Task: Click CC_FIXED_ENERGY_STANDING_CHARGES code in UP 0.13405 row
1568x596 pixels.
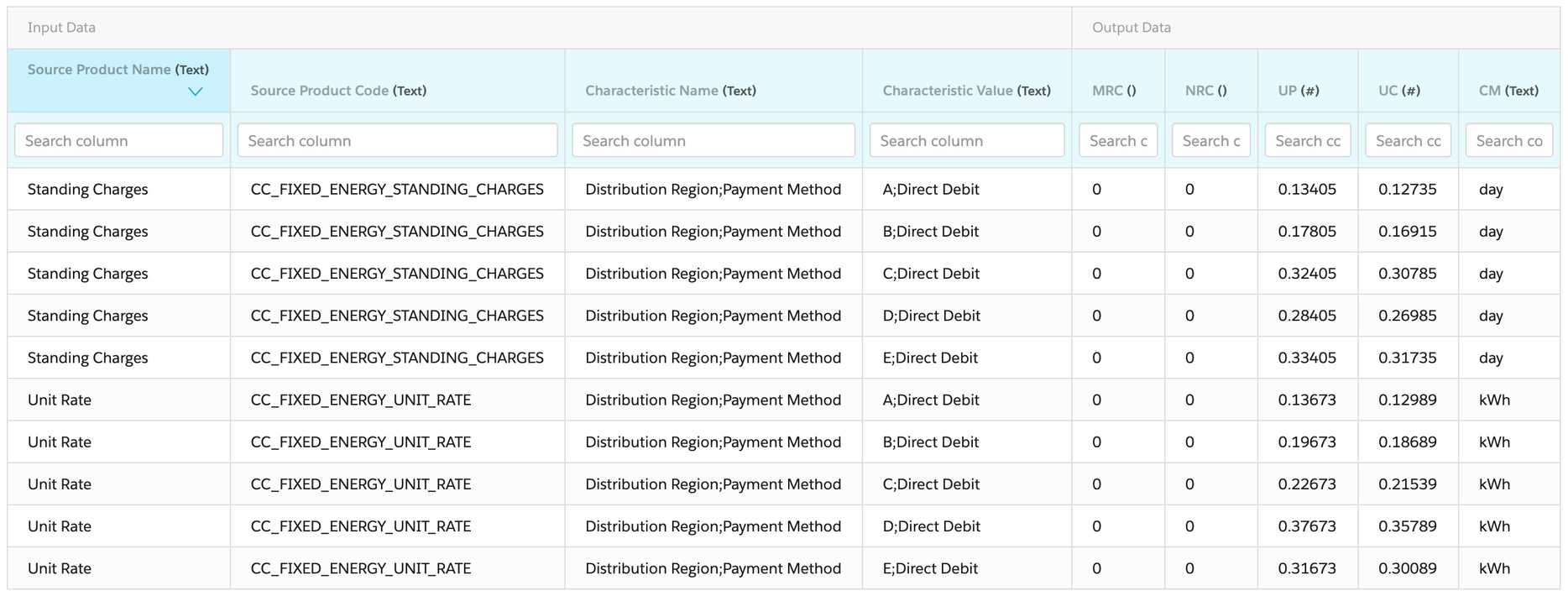Action: [397, 190]
